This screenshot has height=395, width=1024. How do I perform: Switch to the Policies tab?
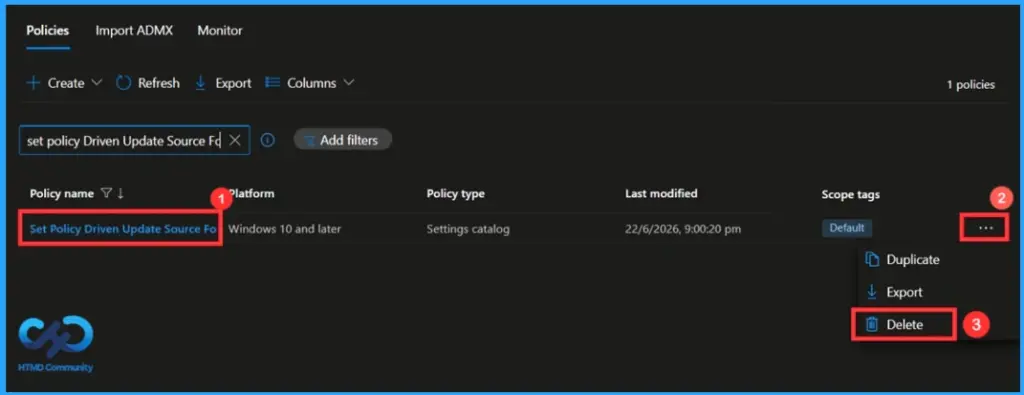[x=48, y=31]
